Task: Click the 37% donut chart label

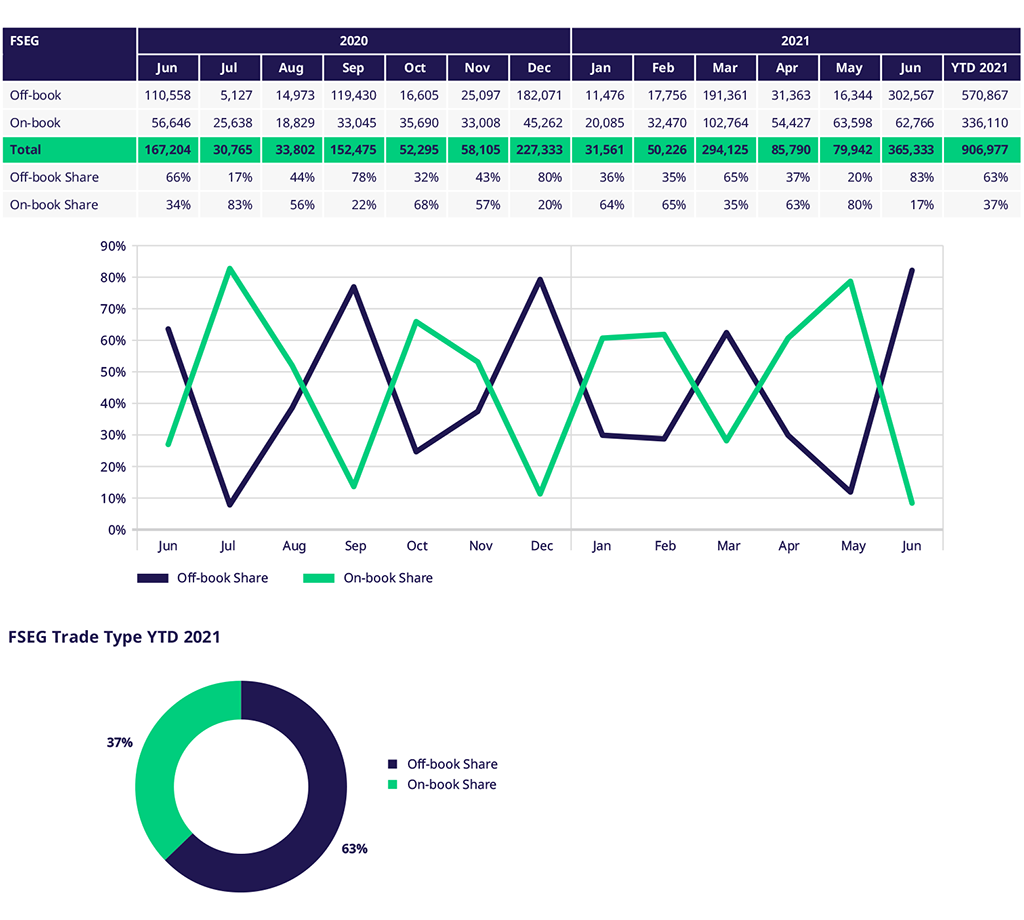Action: tap(119, 743)
